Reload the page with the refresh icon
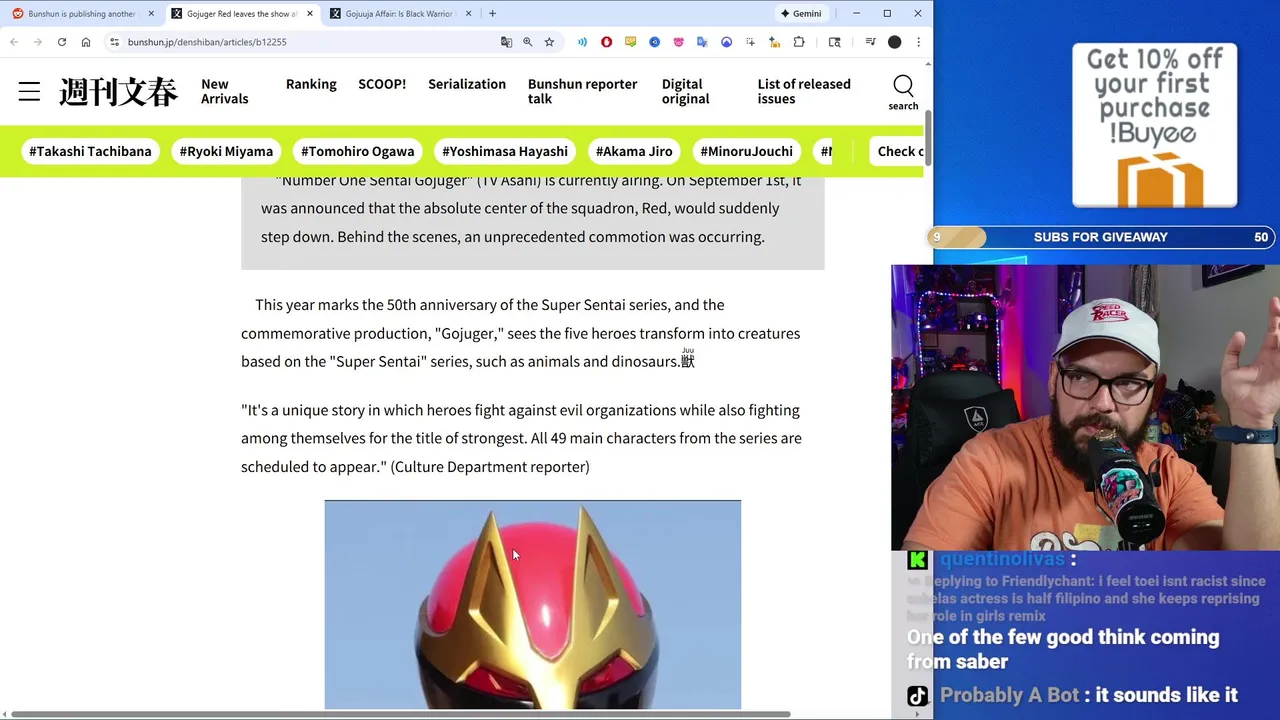Image resolution: width=1280 pixels, height=720 pixels. (x=62, y=42)
